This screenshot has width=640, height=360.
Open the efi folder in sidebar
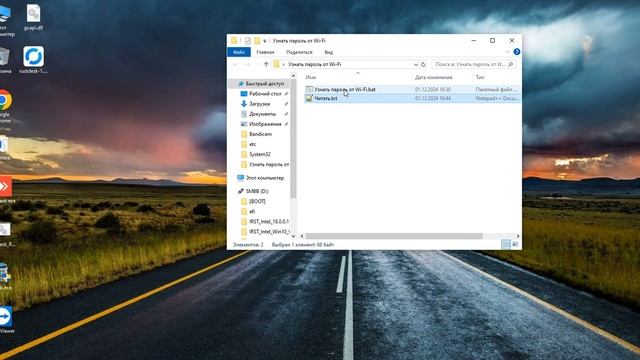point(252,211)
